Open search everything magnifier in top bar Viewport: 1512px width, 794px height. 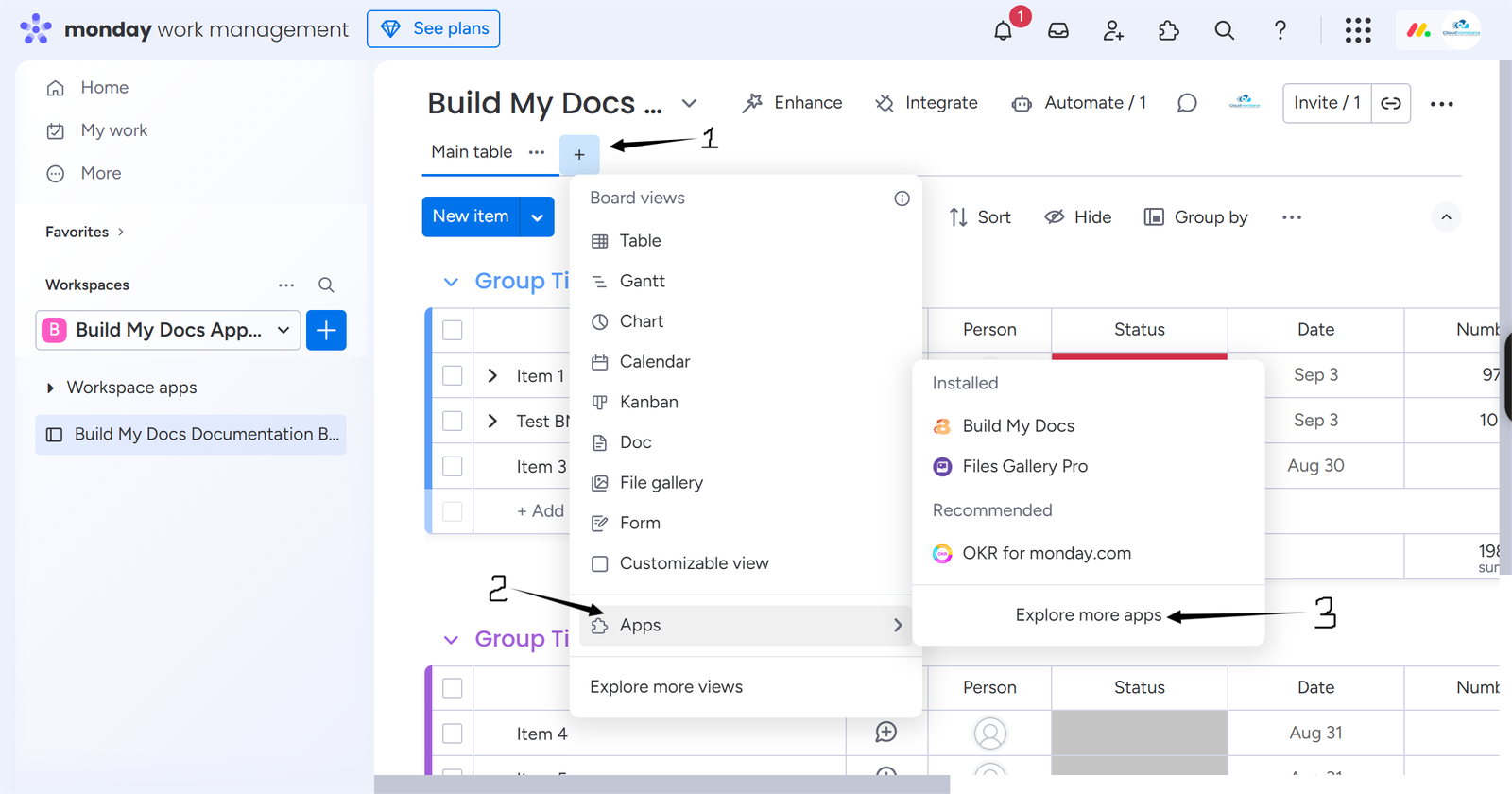[x=1225, y=30]
